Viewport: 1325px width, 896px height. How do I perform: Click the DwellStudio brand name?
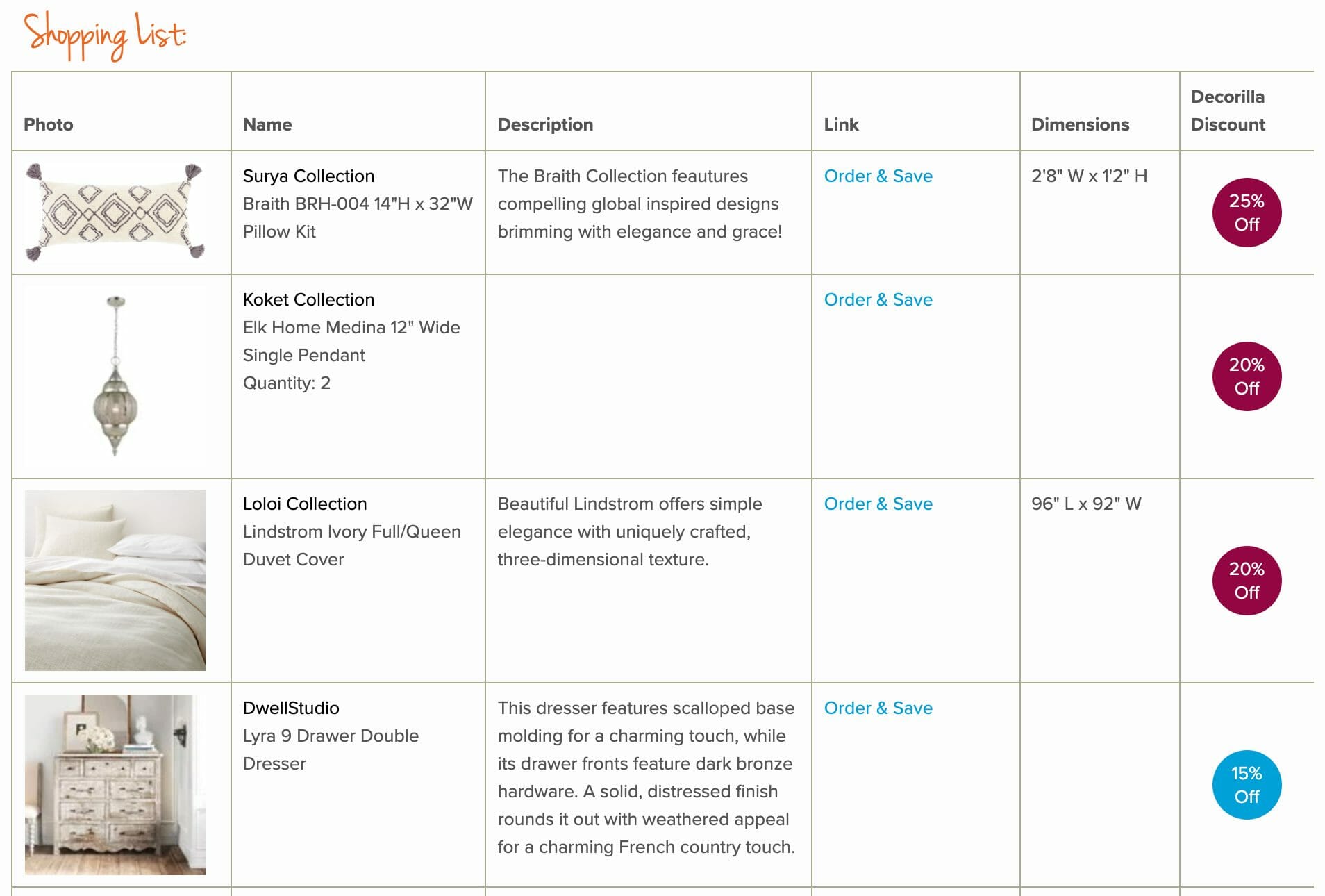291,708
